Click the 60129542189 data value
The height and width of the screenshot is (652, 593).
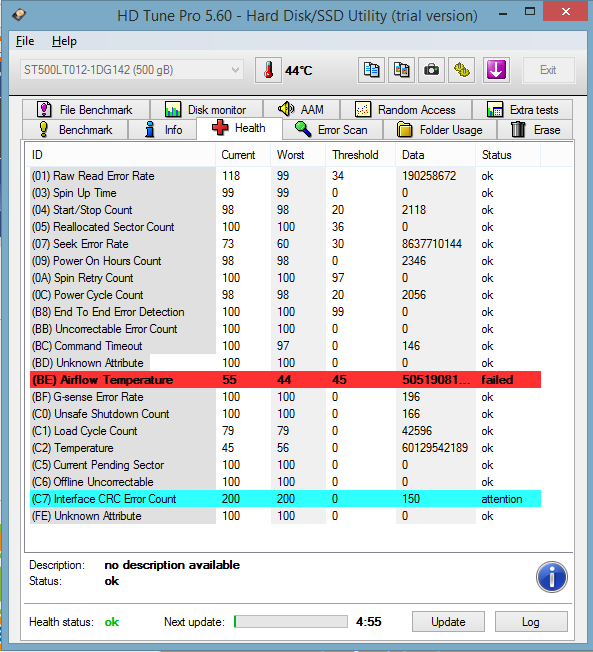coord(435,448)
